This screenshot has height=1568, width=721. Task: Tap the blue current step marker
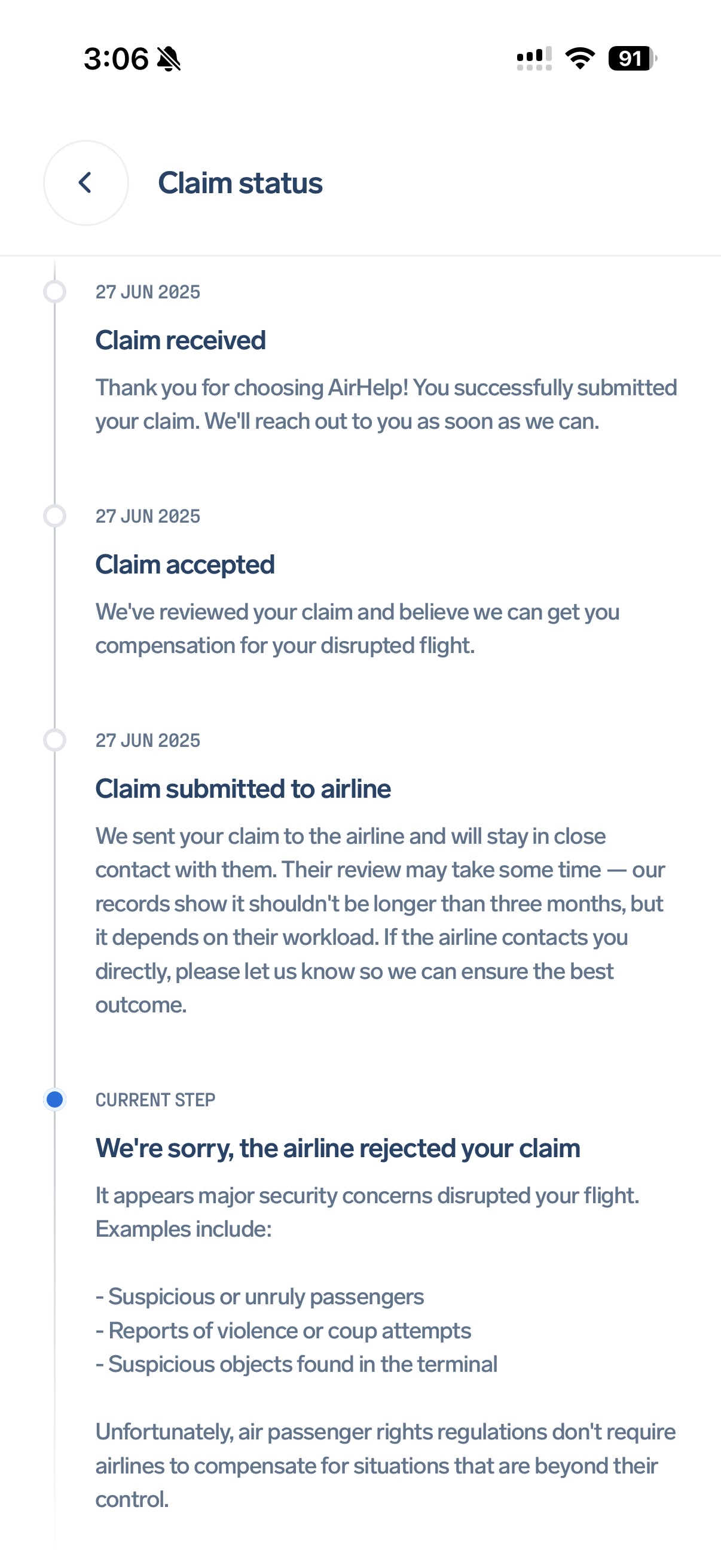(x=55, y=1099)
